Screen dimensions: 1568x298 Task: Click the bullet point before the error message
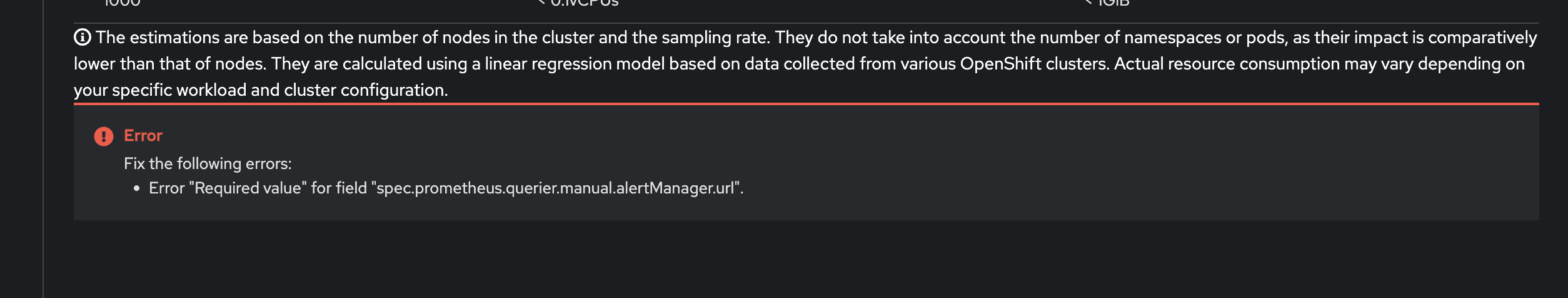point(136,188)
